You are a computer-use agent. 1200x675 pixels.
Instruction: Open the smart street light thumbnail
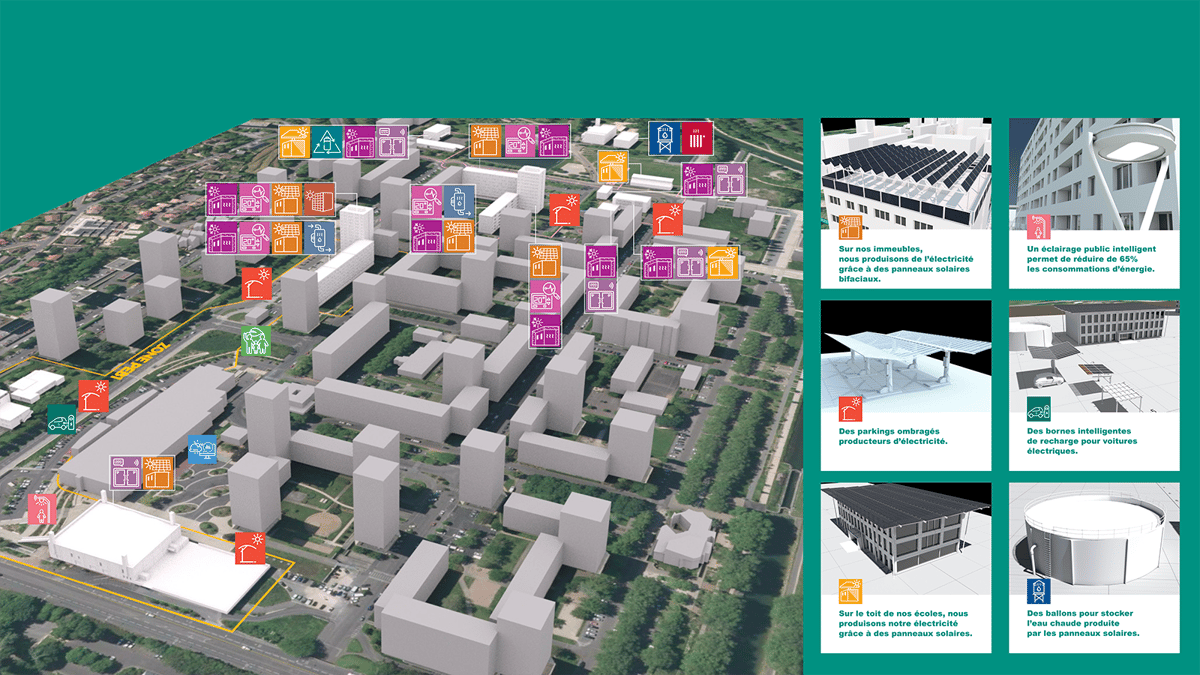click(1094, 175)
